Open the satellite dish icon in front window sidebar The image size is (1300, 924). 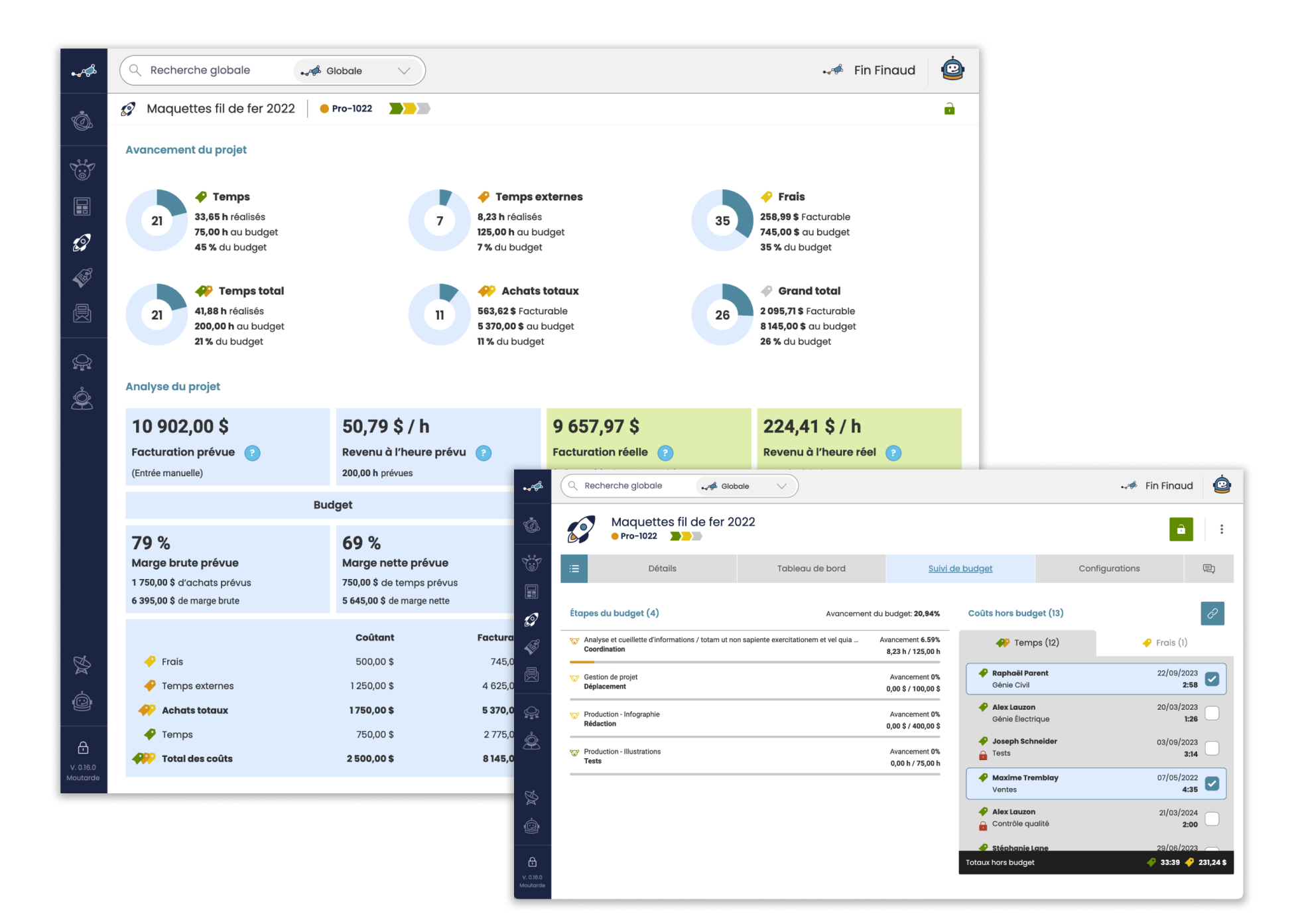point(531,797)
